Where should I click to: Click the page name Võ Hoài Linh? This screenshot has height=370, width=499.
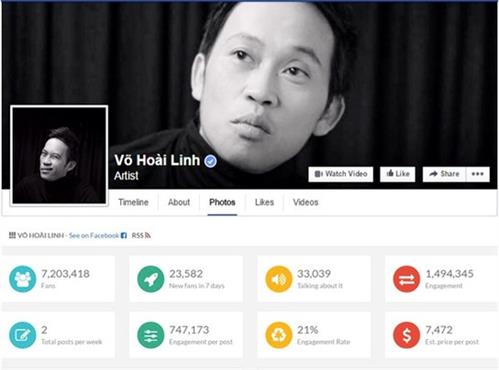[x=157, y=160]
